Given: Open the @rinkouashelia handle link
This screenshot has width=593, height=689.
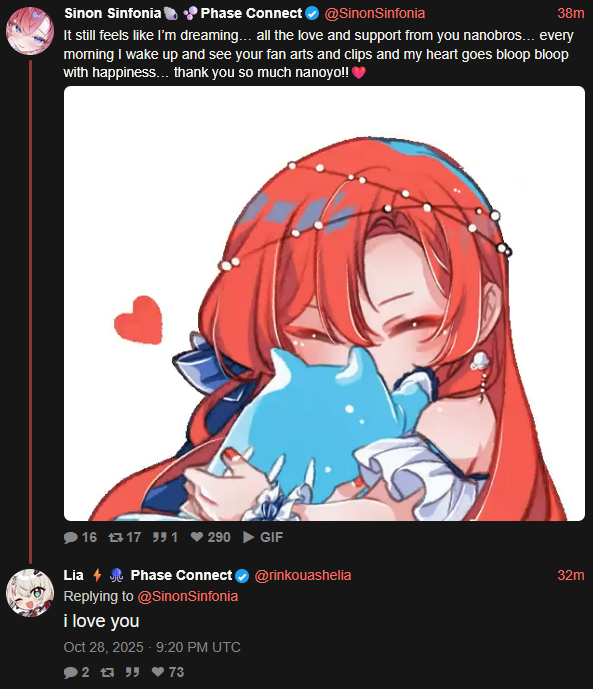Looking at the screenshot, I should click(x=303, y=575).
